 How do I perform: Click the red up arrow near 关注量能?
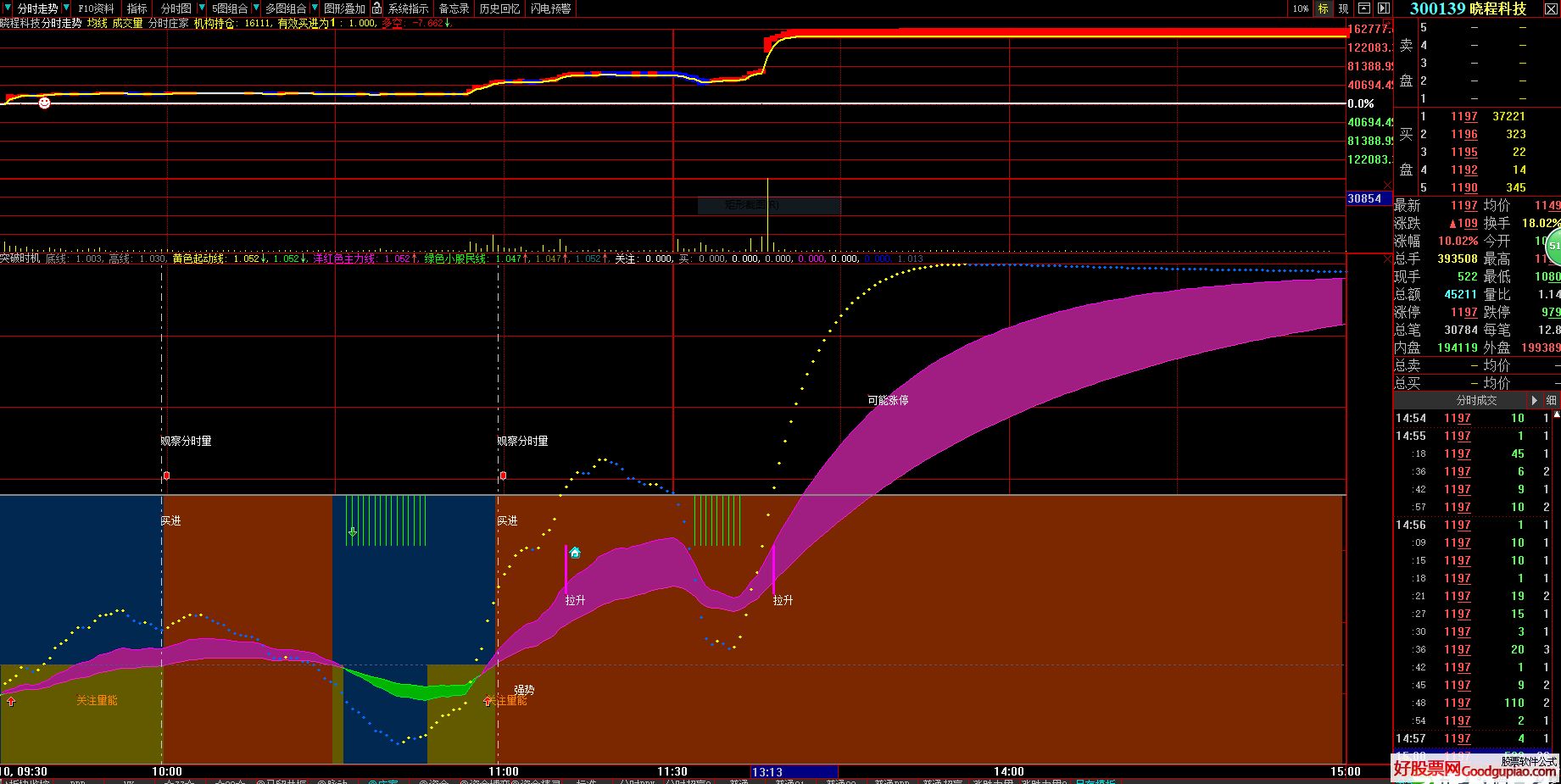click(11, 701)
